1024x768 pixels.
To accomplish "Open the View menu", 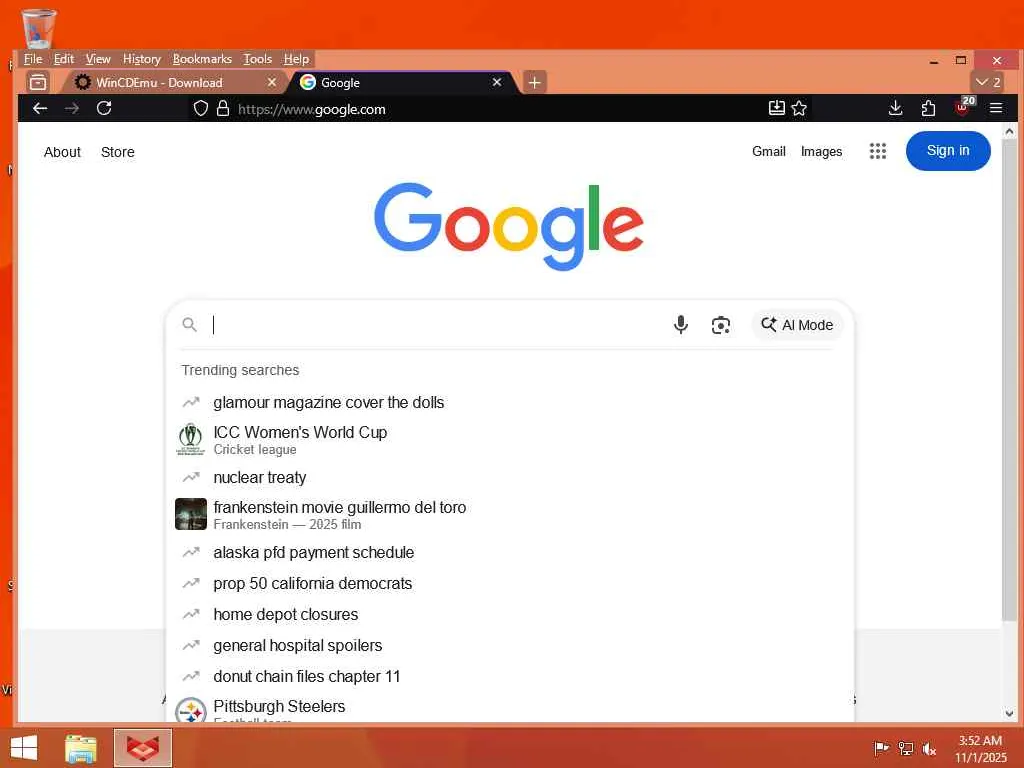I will tap(98, 59).
